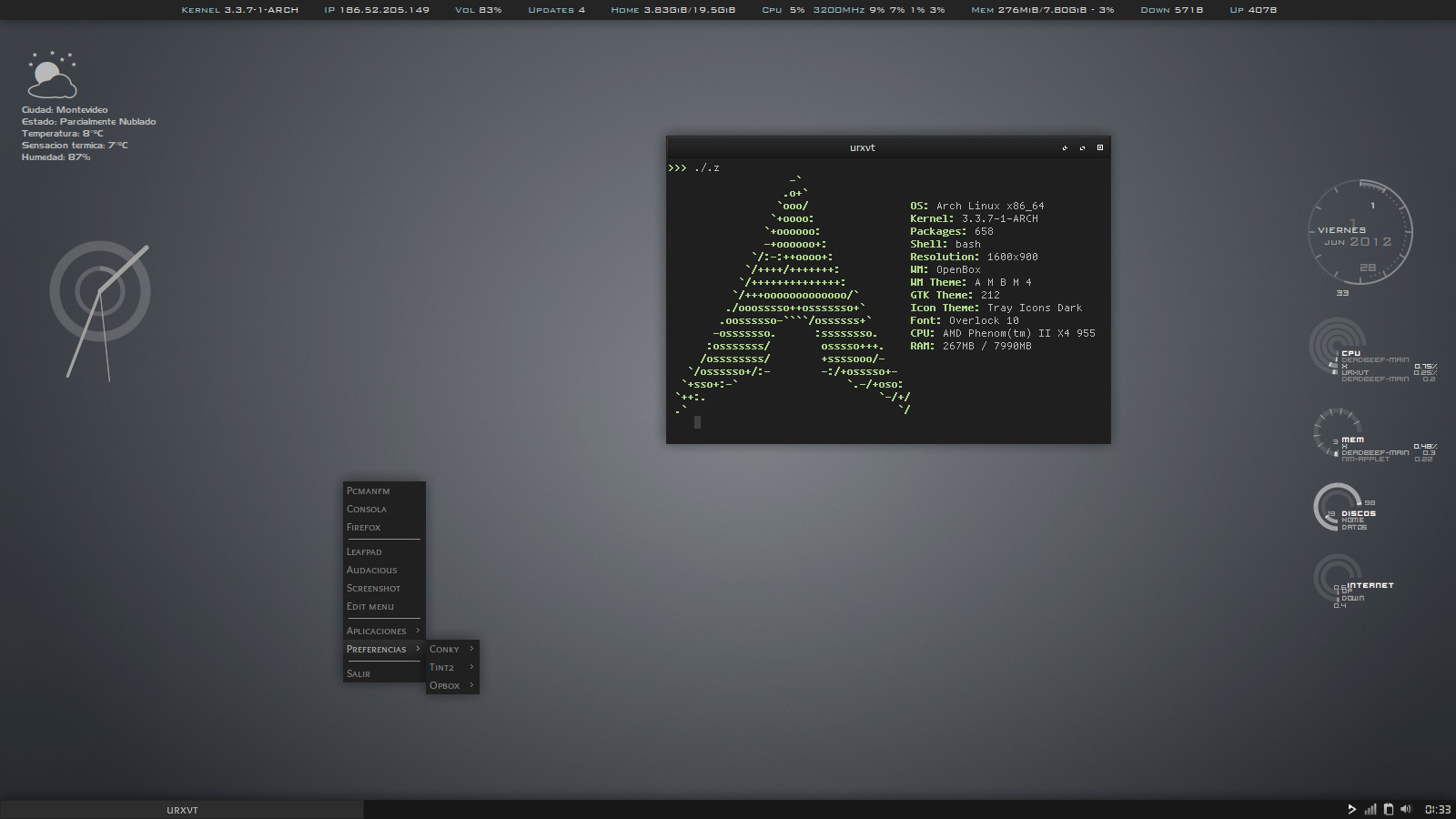Click "RAM: 267MB / 7990MB" line
The image size is (1456, 819).
click(x=971, y=346)
